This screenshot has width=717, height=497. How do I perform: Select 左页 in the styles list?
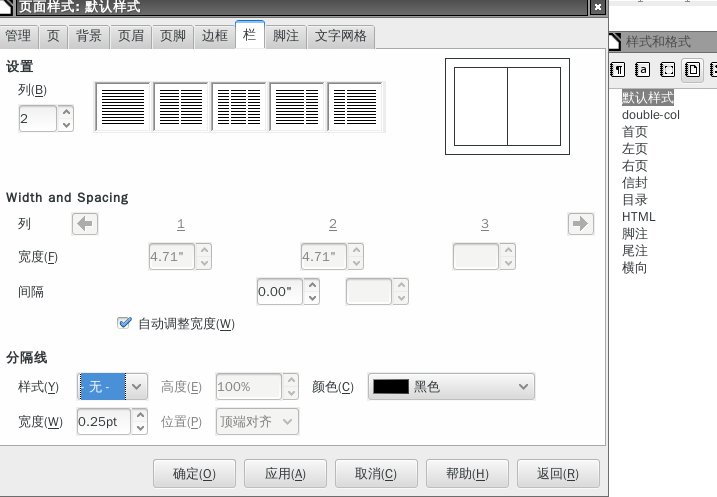(635, 149)
